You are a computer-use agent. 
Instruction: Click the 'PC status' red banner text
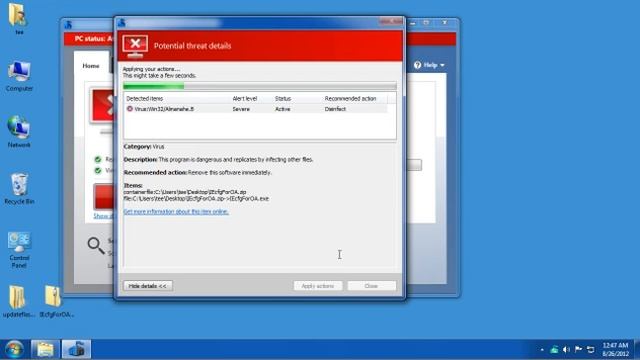point(94,39)
